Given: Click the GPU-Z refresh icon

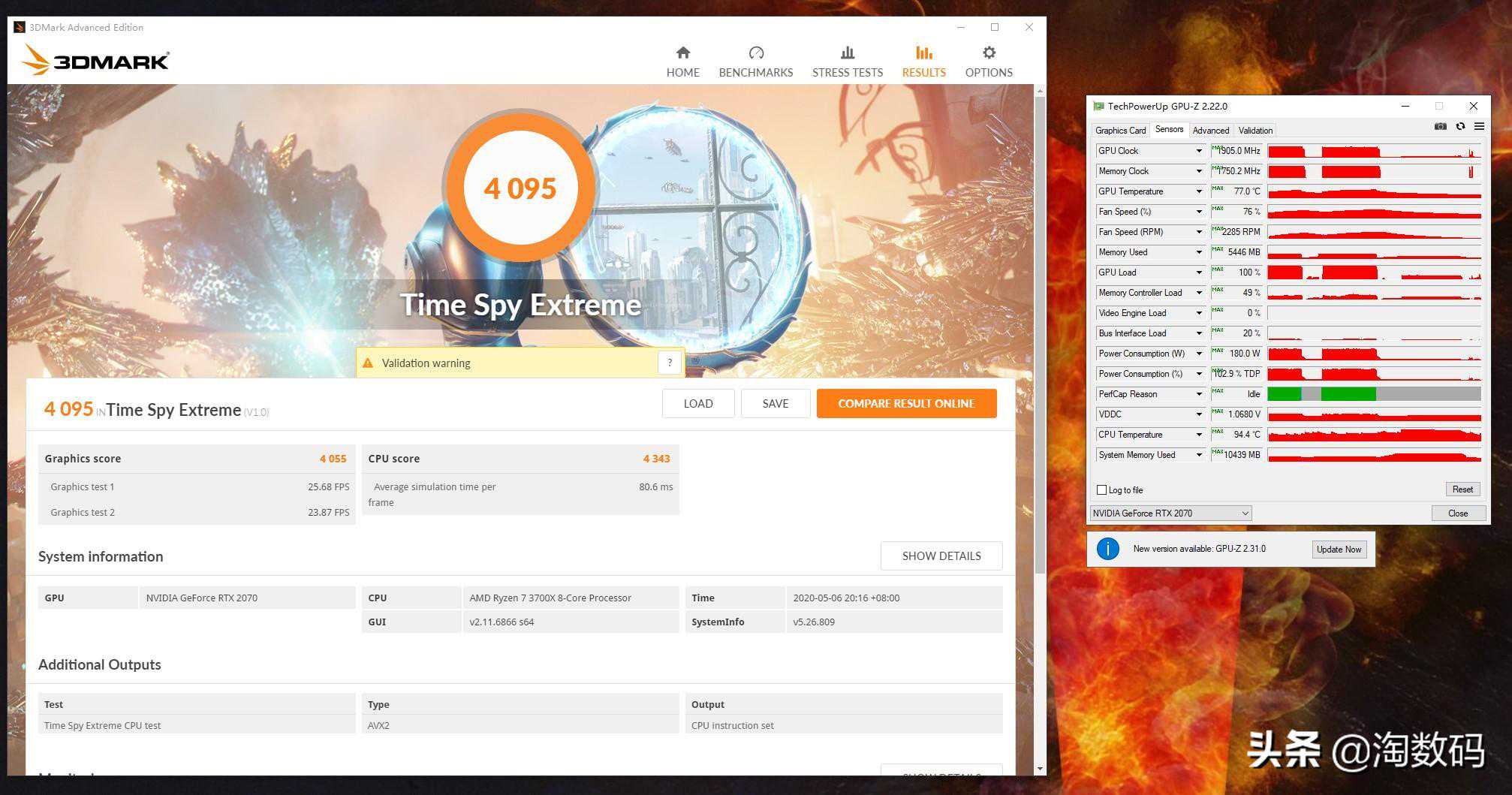Looking at the screenshot, I should coord(1460,127).
